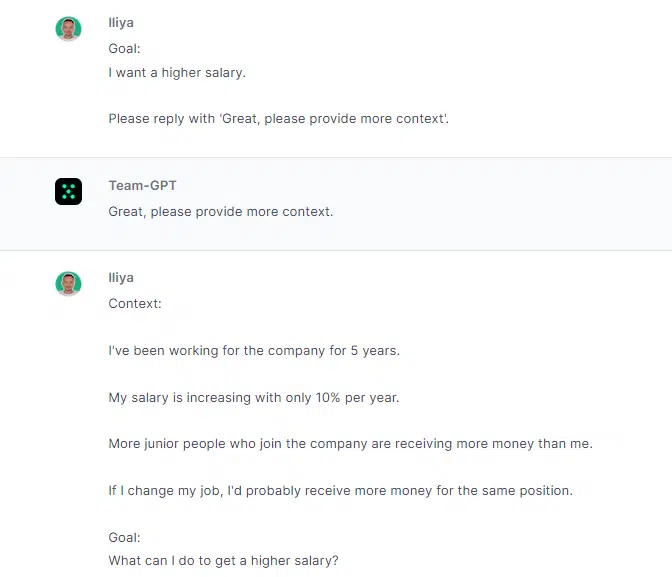Click the 'Goal:' label above 'I want a higher salary'
Viewport: 672px width, 577px height.
point(124,48)
